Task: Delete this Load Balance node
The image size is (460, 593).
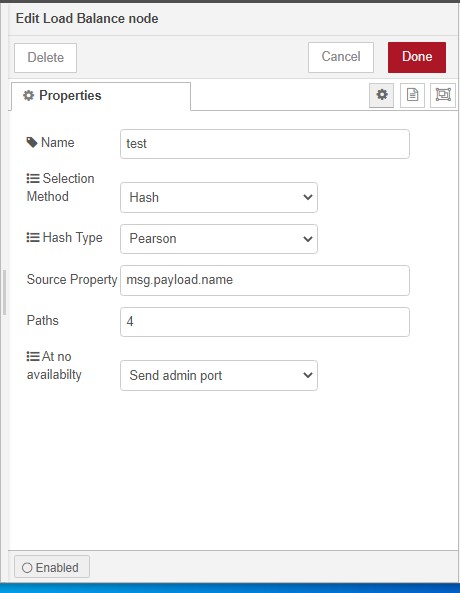Action: point(45,58)
